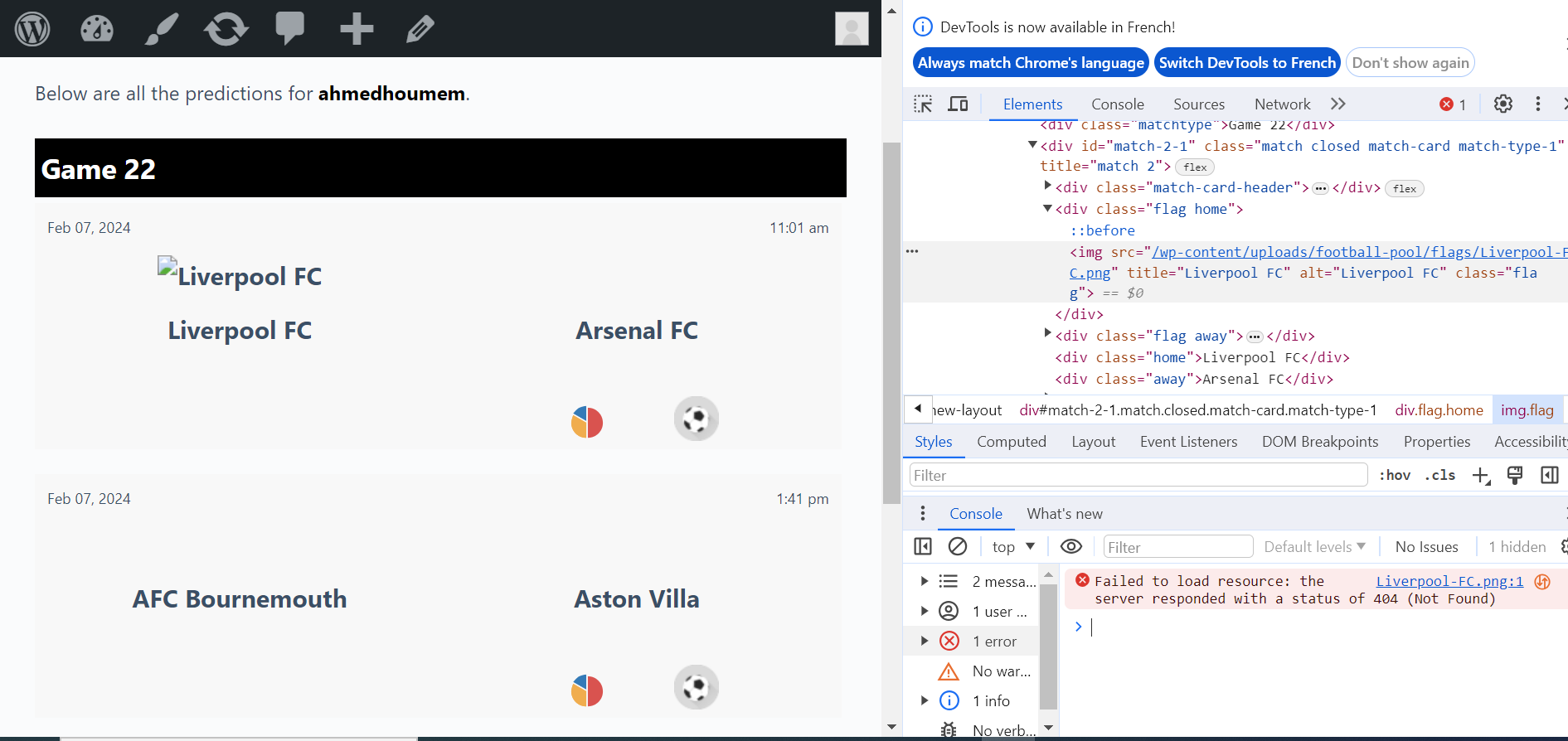Toggle the device toolbar icon
Screen dimensions: 1568x741
[959, 104]
